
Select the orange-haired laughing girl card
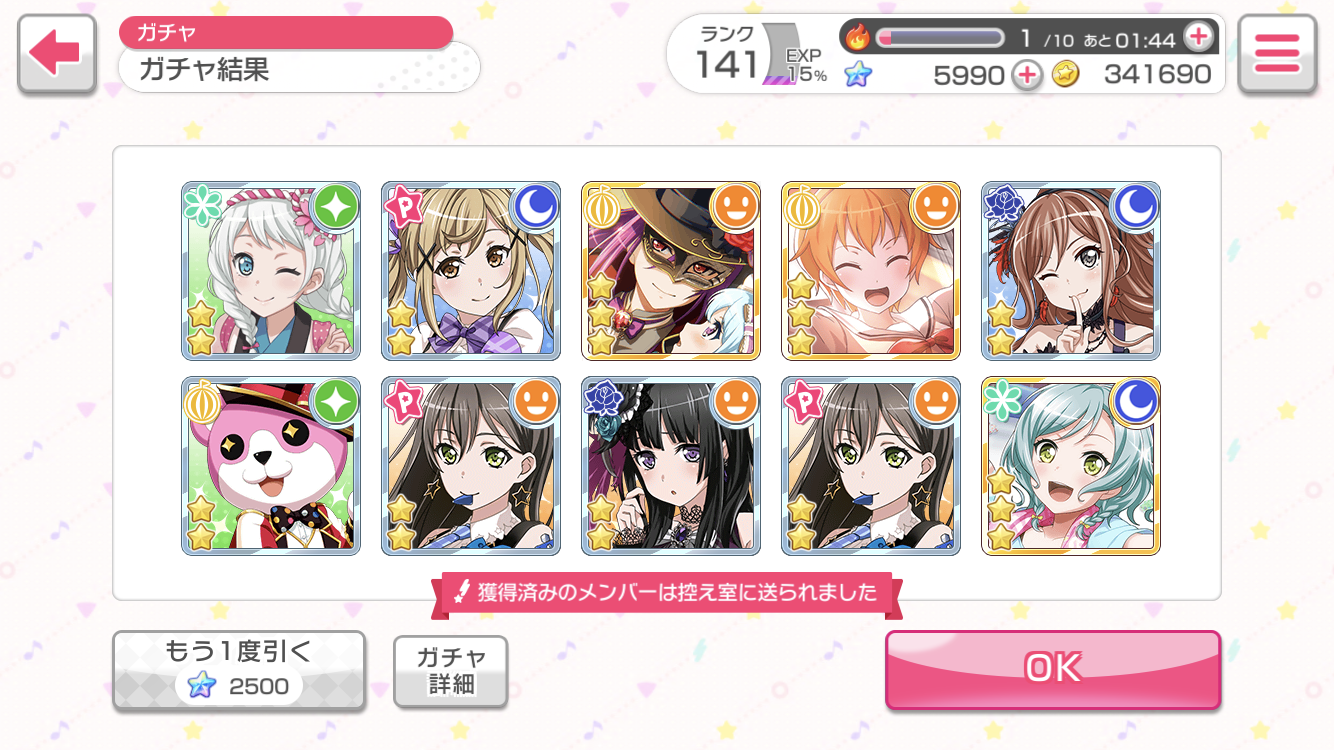[x=871, y=271]
